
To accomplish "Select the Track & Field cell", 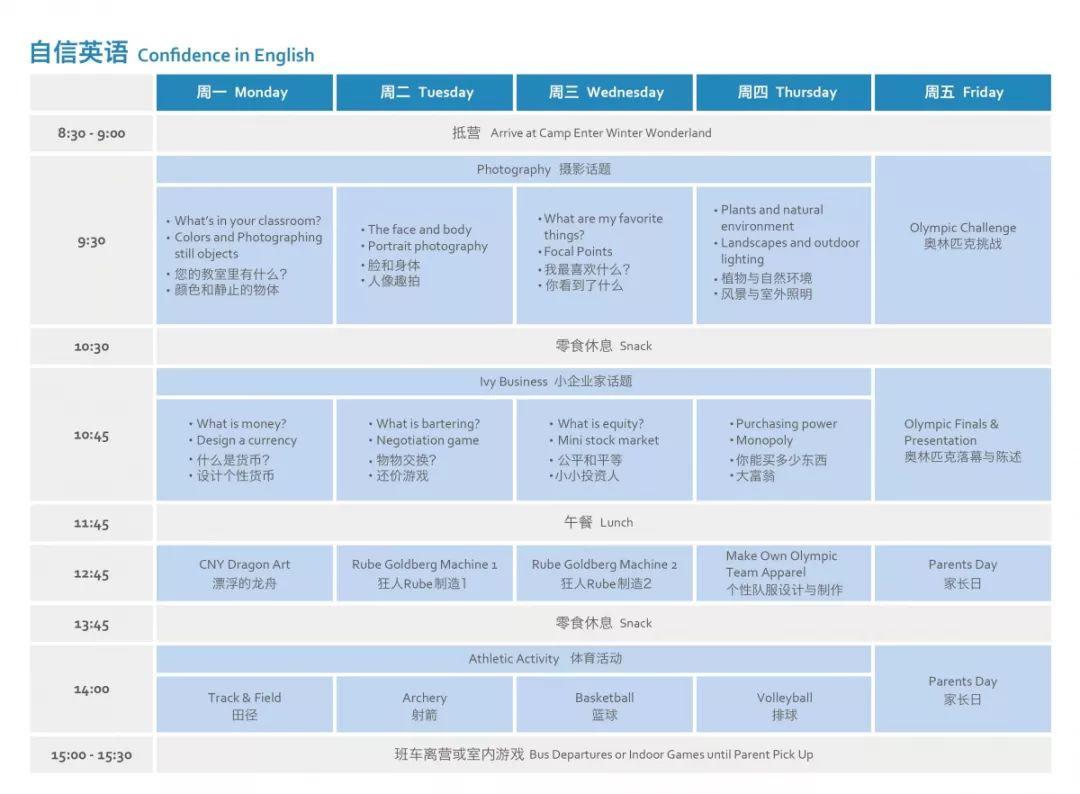I will (x=245, y=704).
